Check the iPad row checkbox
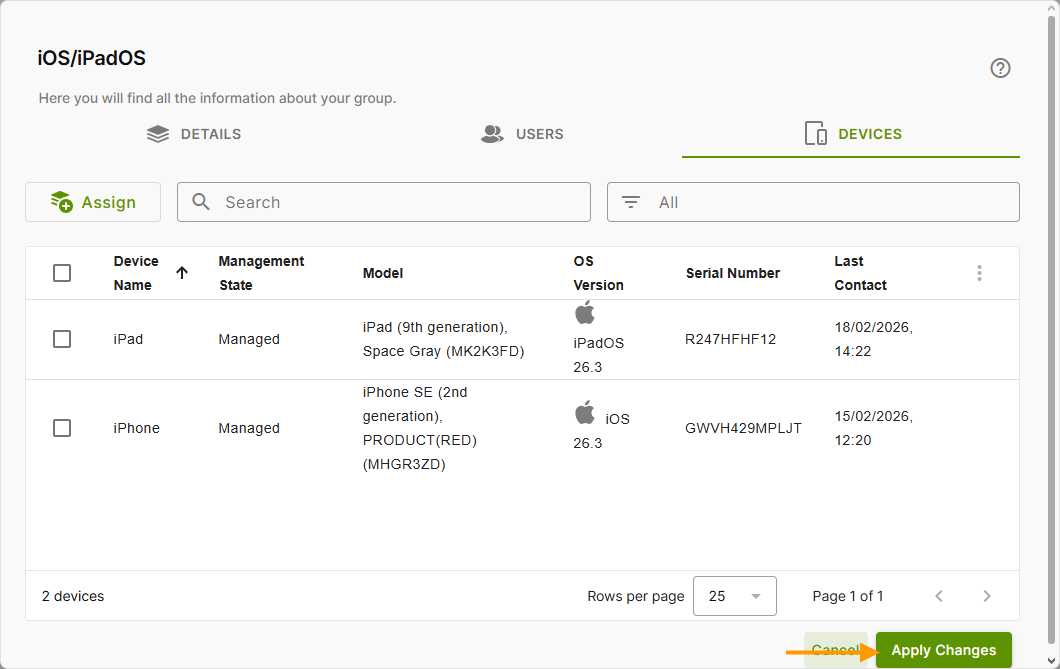This screenshot has width=1060, height=669. [x=62, y=339]
